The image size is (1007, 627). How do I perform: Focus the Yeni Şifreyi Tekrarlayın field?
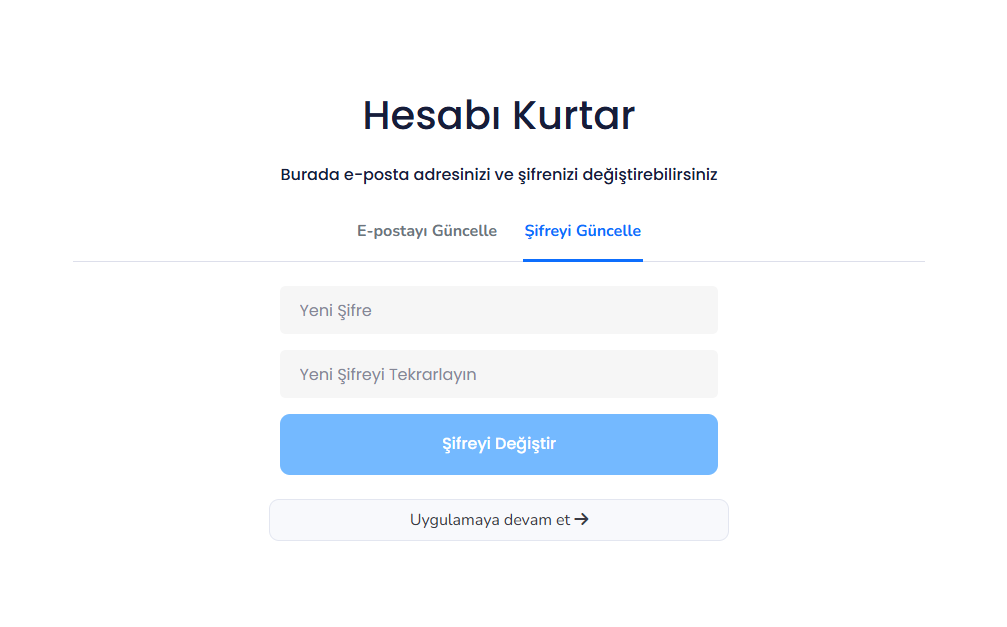498,373
